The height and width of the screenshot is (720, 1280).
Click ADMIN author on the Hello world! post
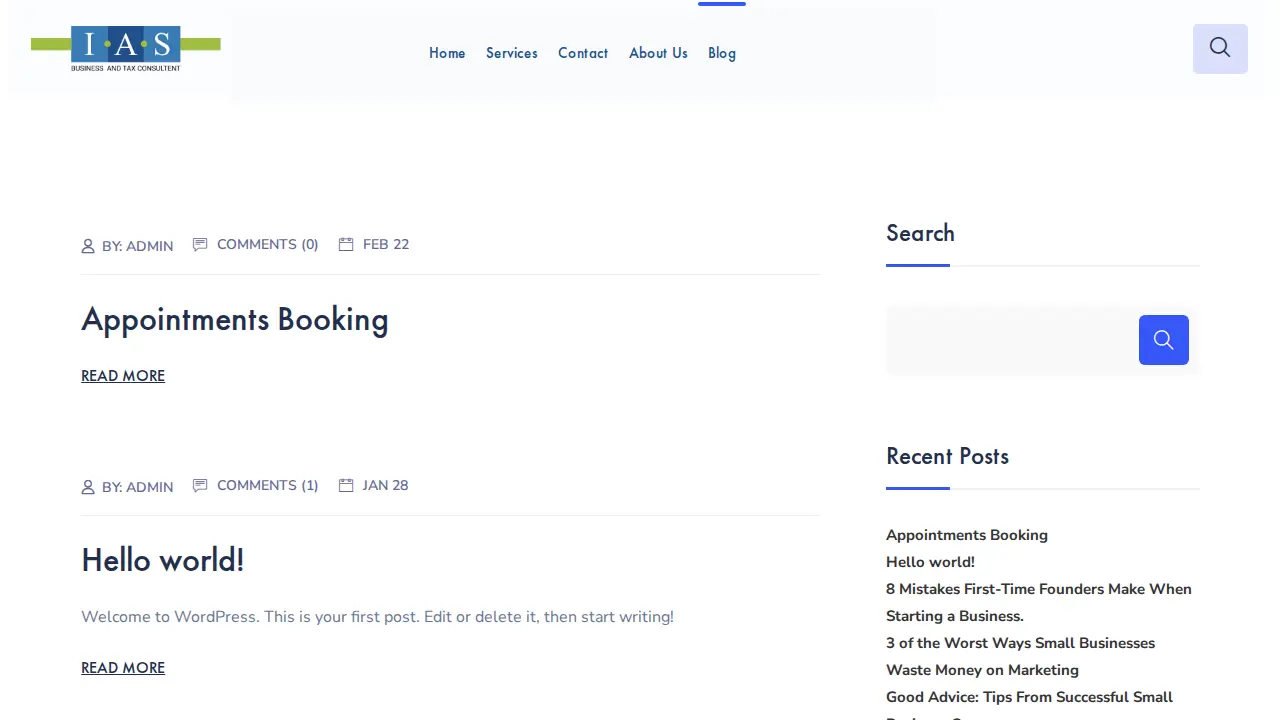(x=150, y=487)
